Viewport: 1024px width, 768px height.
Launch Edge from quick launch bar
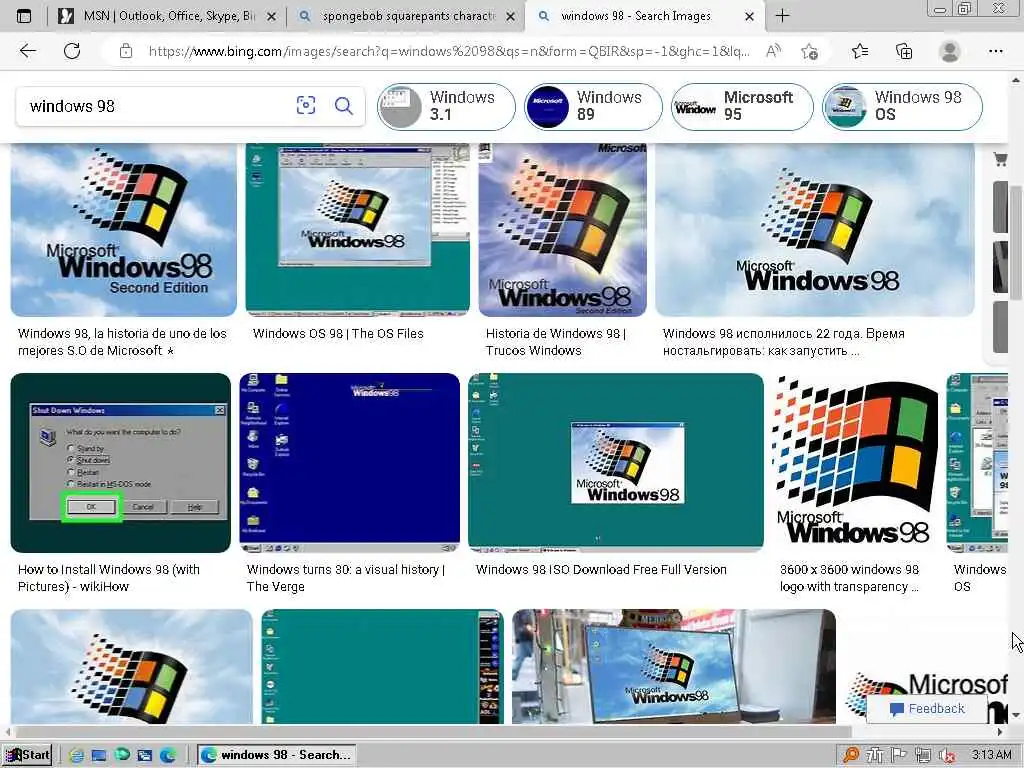coord(168,755)
